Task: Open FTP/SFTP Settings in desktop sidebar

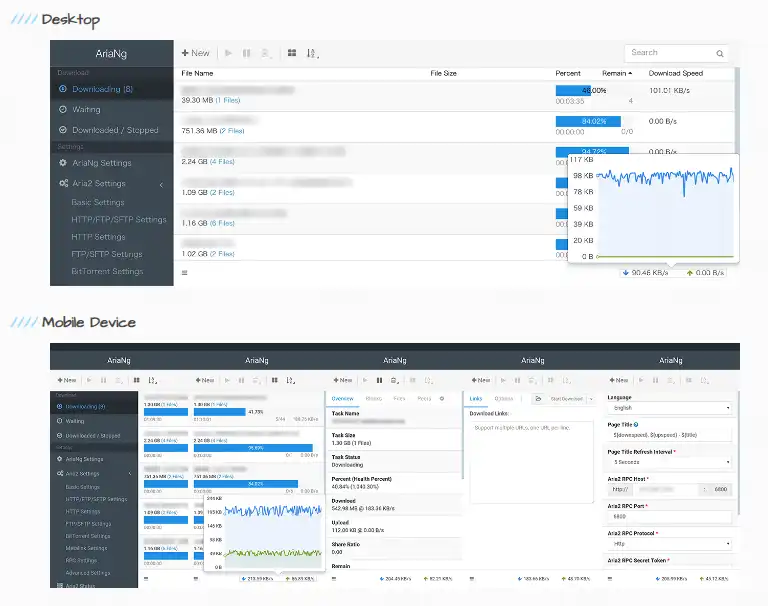Action: click(106, 254)
